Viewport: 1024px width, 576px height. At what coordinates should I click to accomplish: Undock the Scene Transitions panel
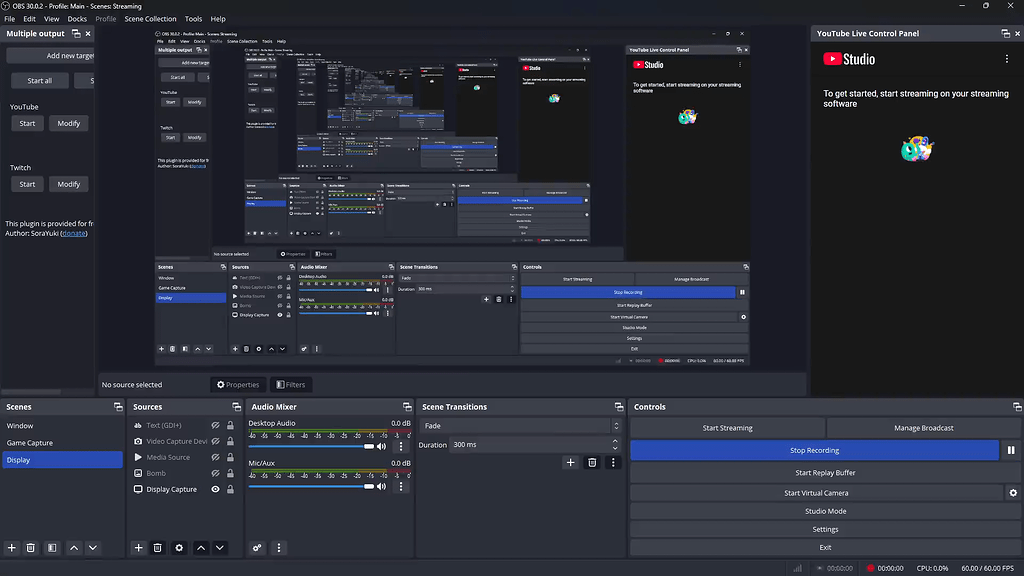coord(619,407)
